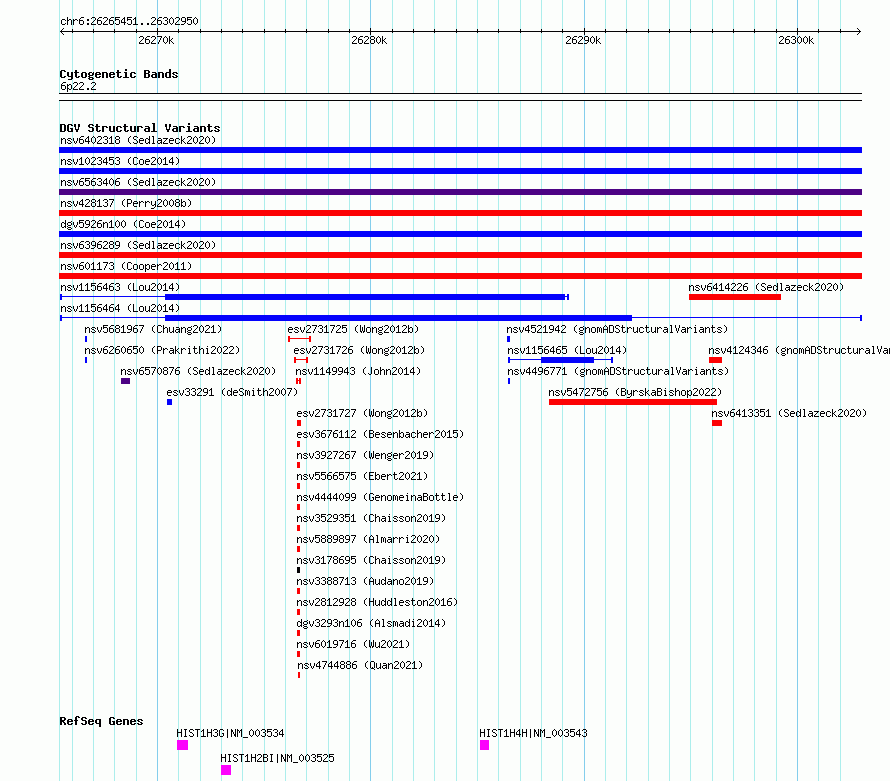Select the blue nsv1023453 (Coe2014) variant bar

pyautogui.click(x=460, y=171)
